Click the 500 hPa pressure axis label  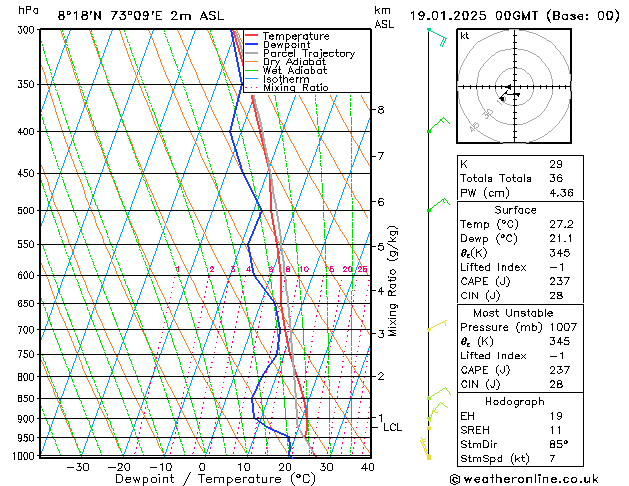[28, 211]
